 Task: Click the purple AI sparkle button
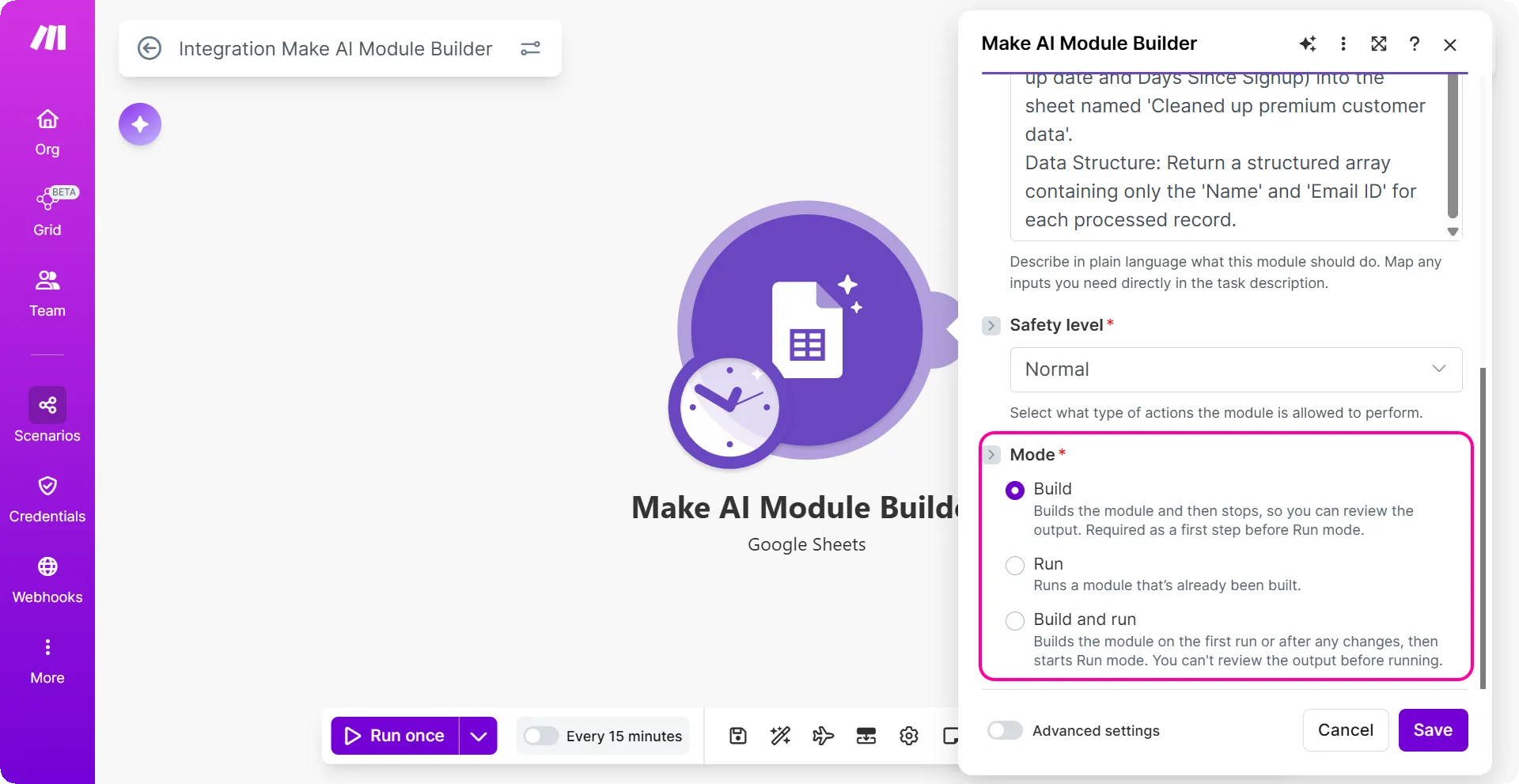tap(140, 124)
